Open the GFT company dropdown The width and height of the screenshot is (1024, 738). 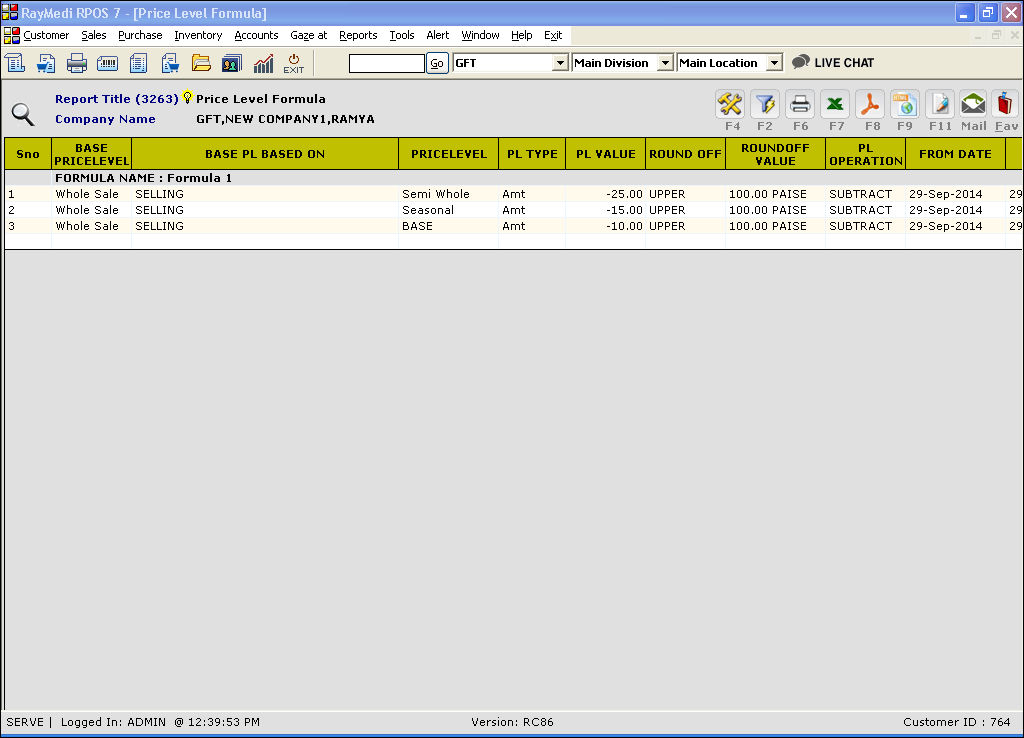pyautogui.click(x=560, y=63)
